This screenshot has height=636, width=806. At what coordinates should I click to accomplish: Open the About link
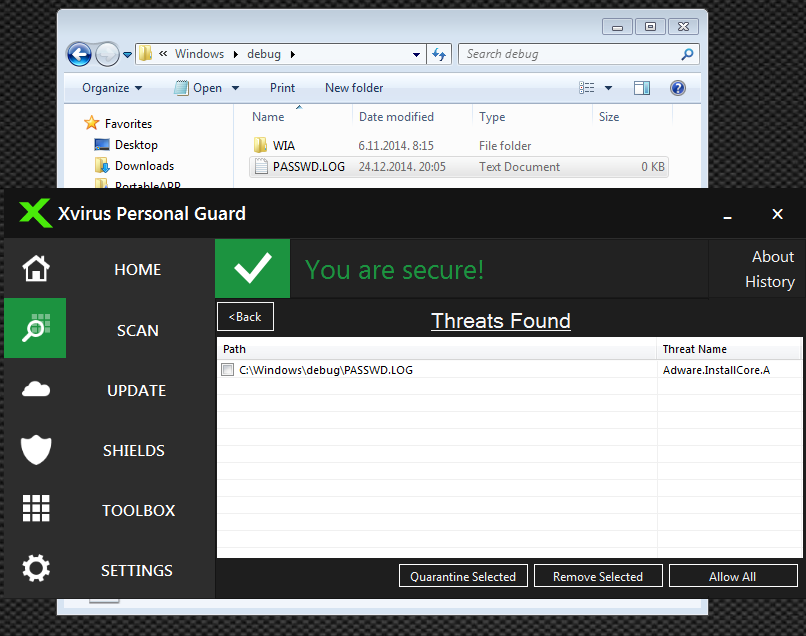773,257
